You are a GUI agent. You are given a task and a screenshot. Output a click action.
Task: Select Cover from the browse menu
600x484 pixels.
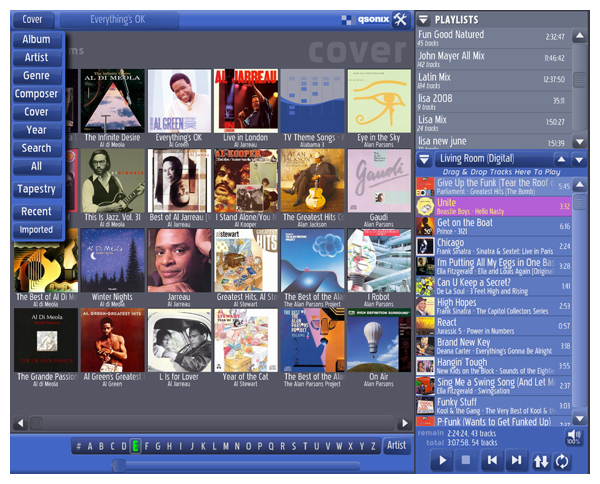[37, 112]
